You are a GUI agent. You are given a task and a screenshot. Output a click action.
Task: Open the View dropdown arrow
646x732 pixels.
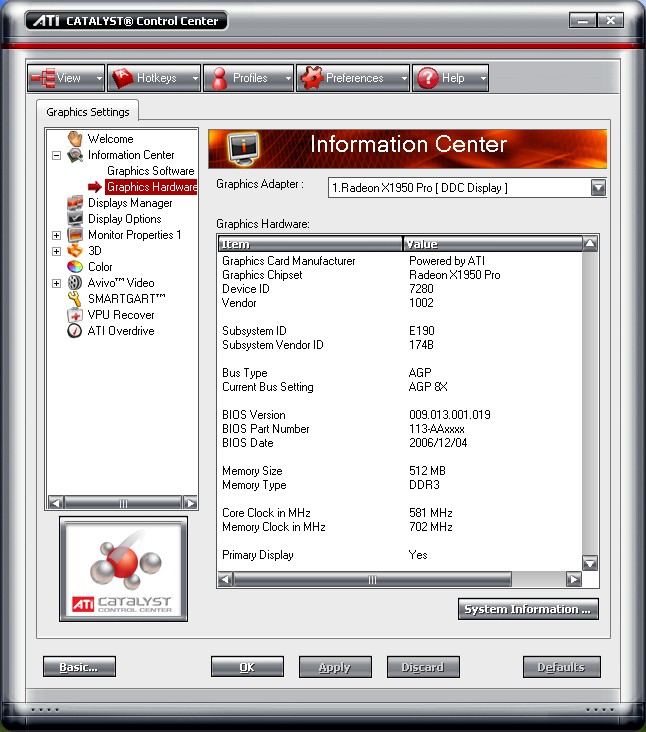98,78
